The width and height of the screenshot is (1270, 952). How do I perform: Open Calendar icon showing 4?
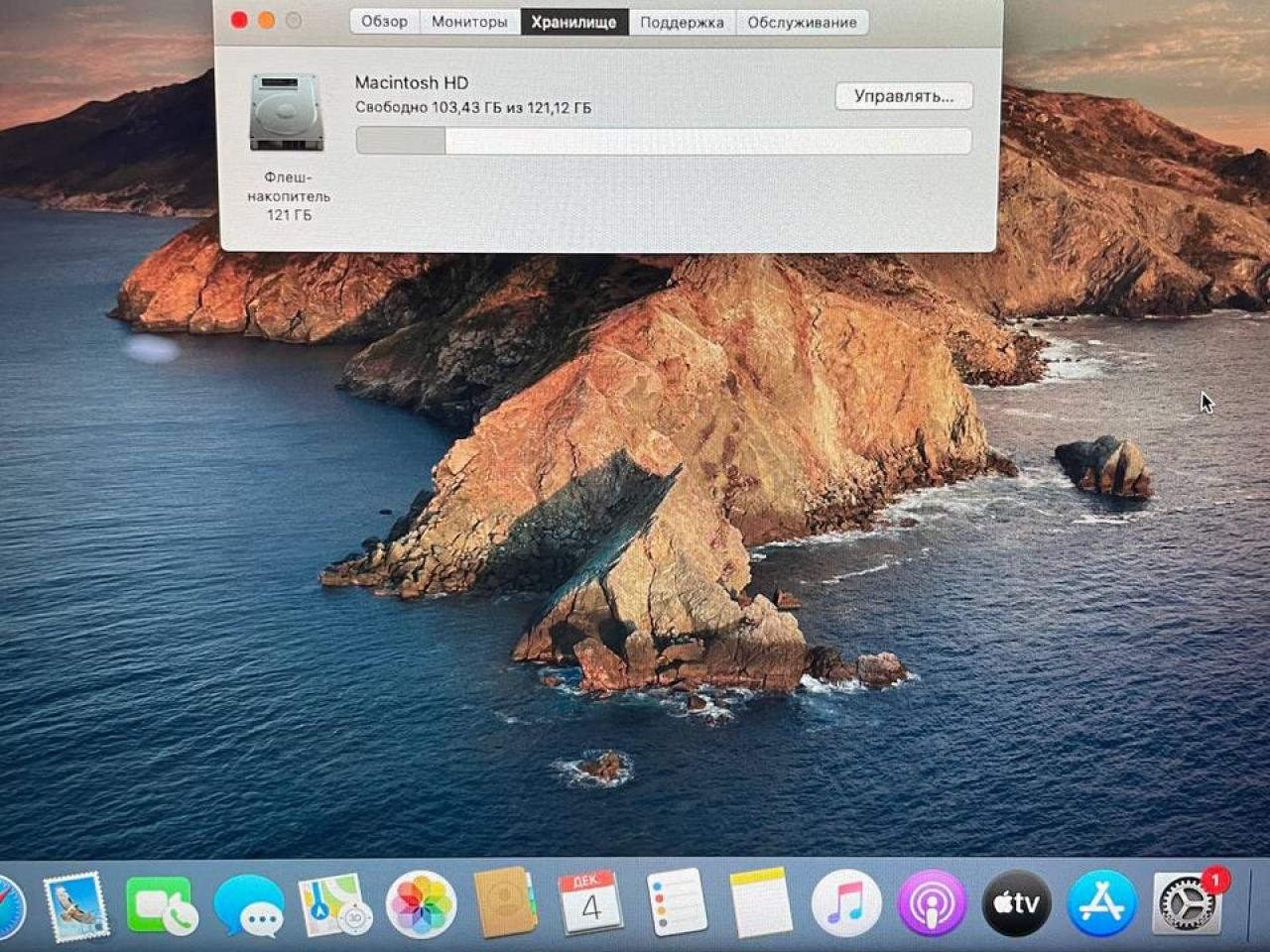pyautogui.click(x=590, y=903)
